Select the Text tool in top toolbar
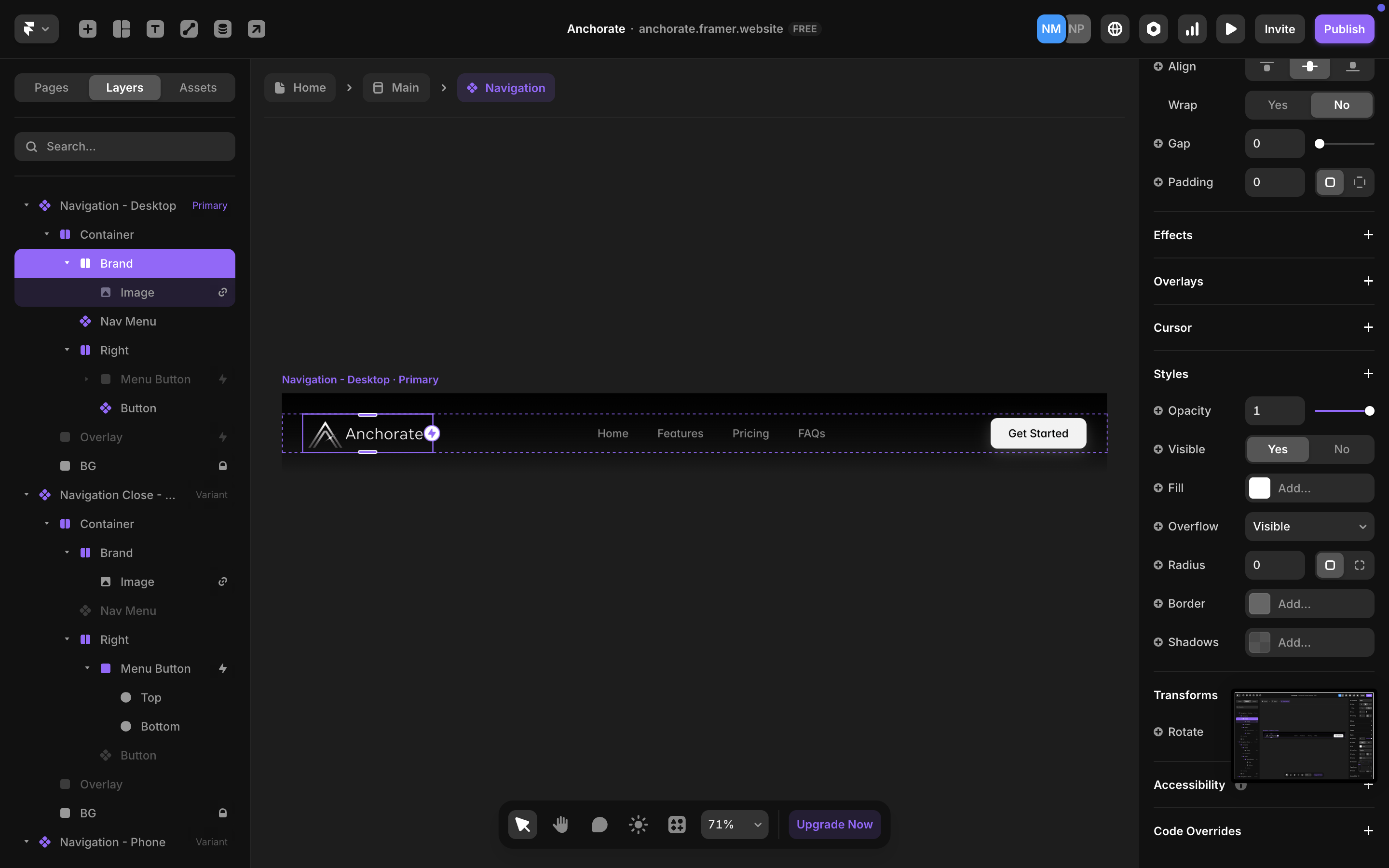 point(155,29)
